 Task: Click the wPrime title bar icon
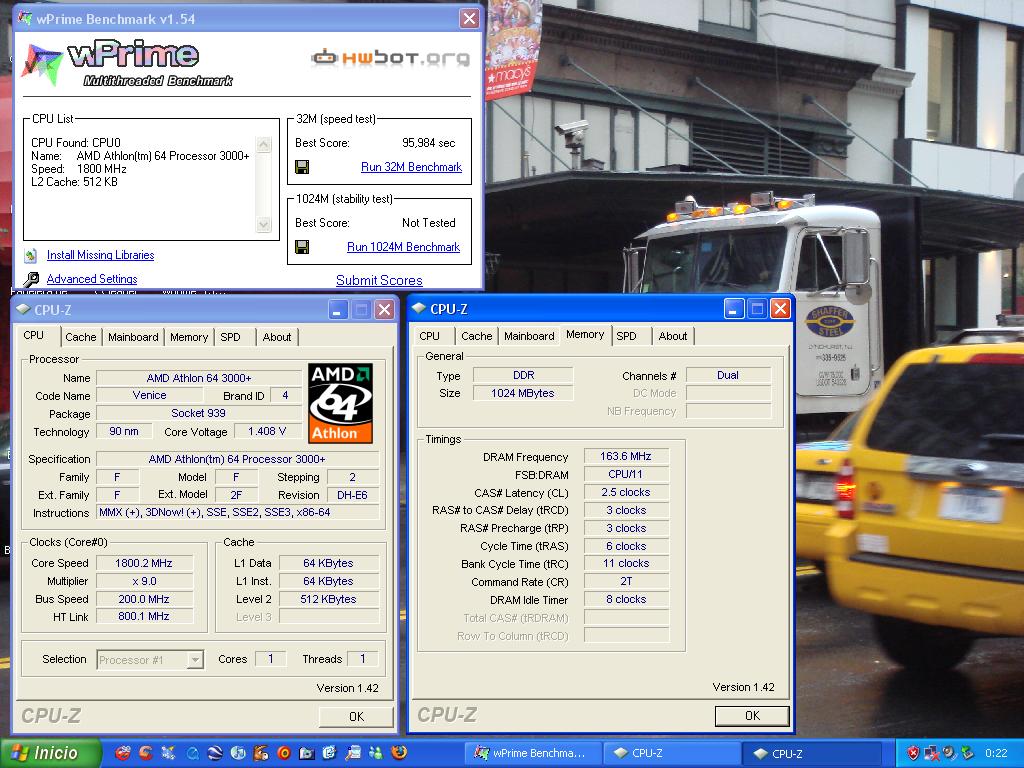[25, 18]
